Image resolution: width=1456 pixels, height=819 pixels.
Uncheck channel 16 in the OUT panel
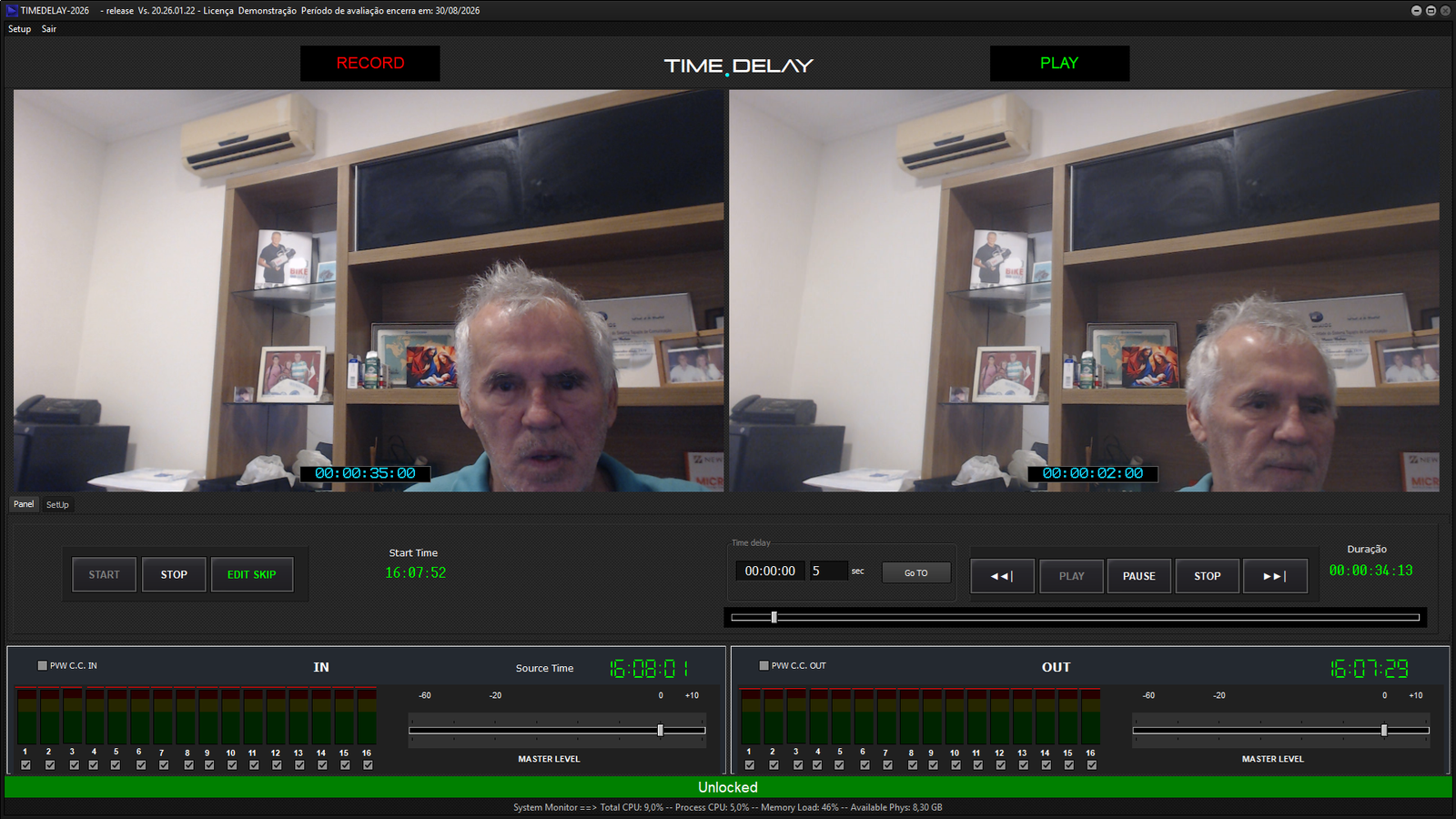pos(1091,765)
